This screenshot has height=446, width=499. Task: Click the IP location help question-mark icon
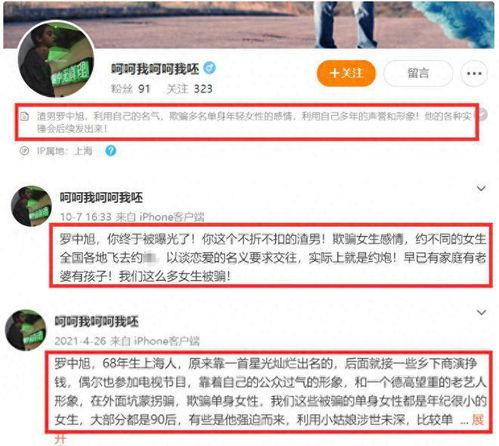(111, 151)
